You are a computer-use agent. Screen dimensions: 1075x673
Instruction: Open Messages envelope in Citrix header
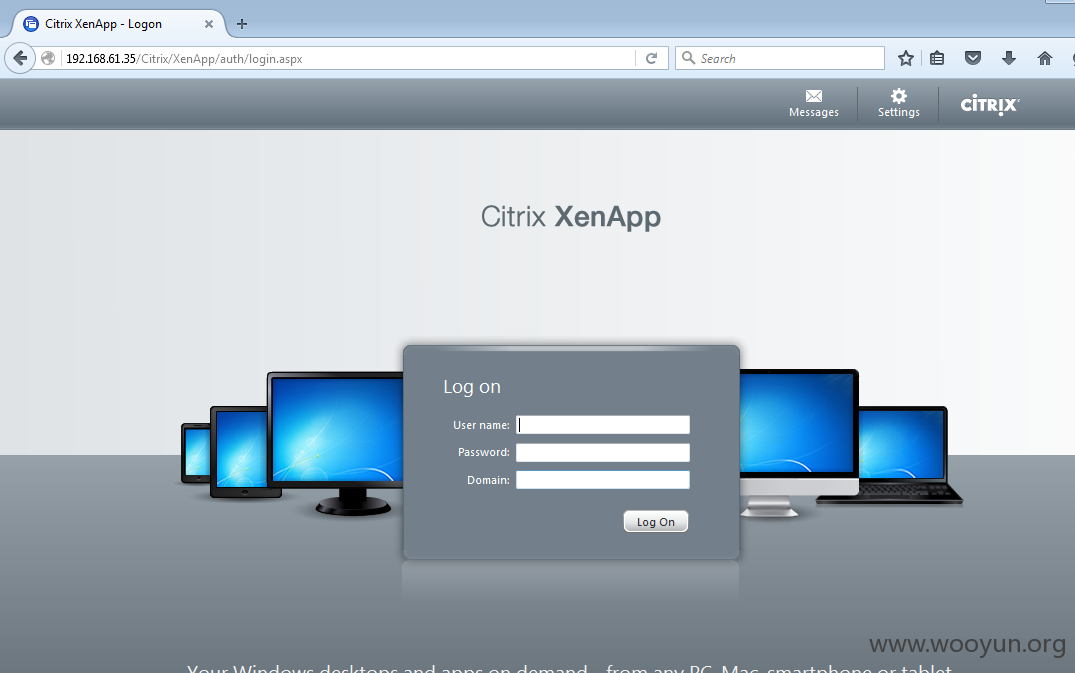point(814,103)
